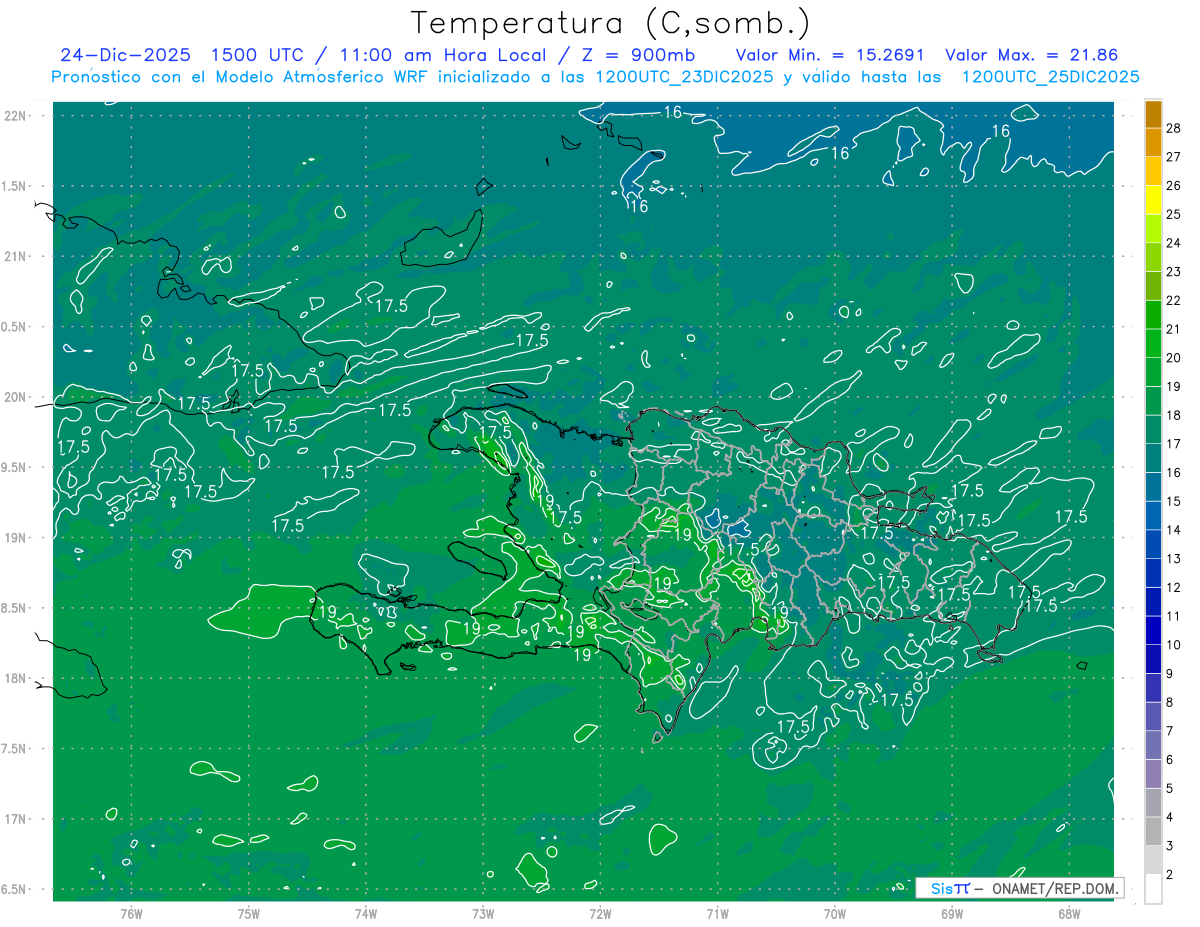The width and height of the screenshot is (1200, 927).
Task: Click legend scale value '12'
Action: coord(1174,587)
